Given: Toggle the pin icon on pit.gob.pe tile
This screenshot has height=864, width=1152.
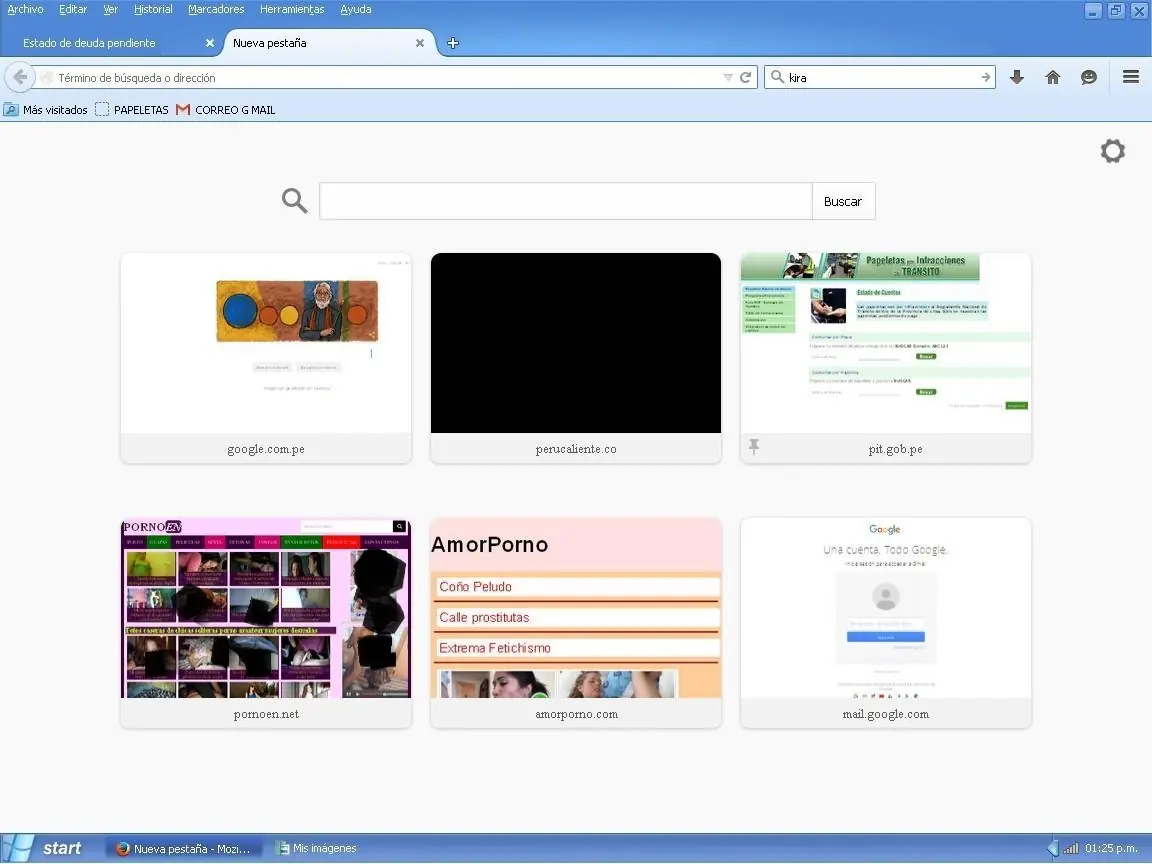Looking at the screenshot, I should pos(754,447).
